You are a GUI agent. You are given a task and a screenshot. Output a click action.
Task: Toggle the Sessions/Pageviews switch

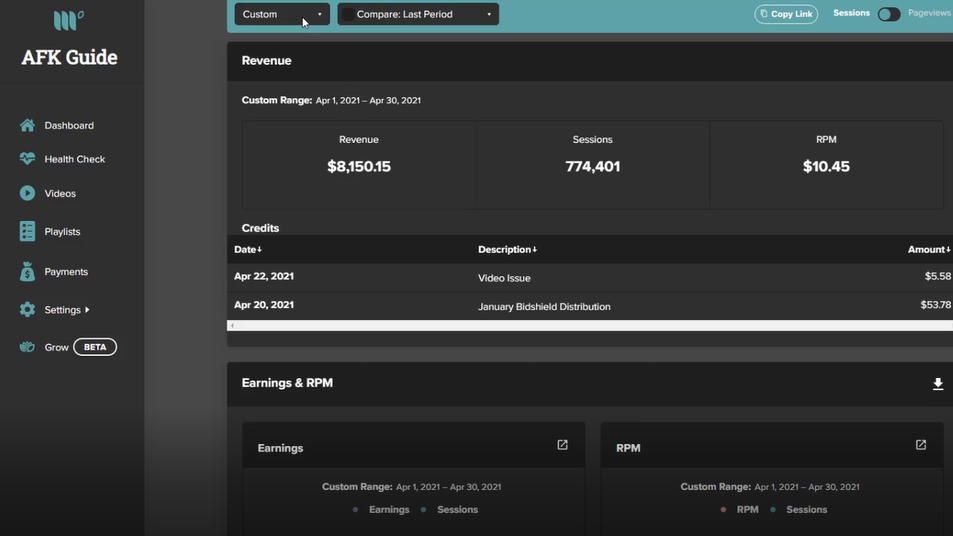coord(889,14)
